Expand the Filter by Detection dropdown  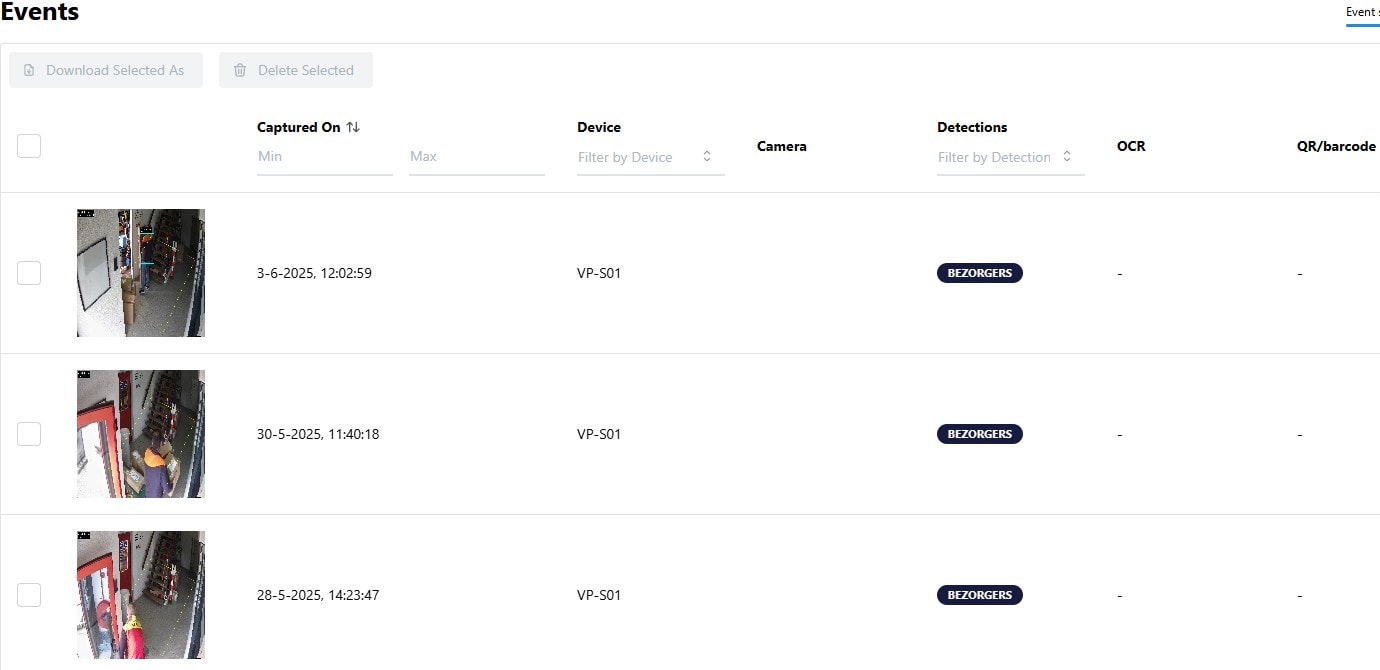point(1010,157)
